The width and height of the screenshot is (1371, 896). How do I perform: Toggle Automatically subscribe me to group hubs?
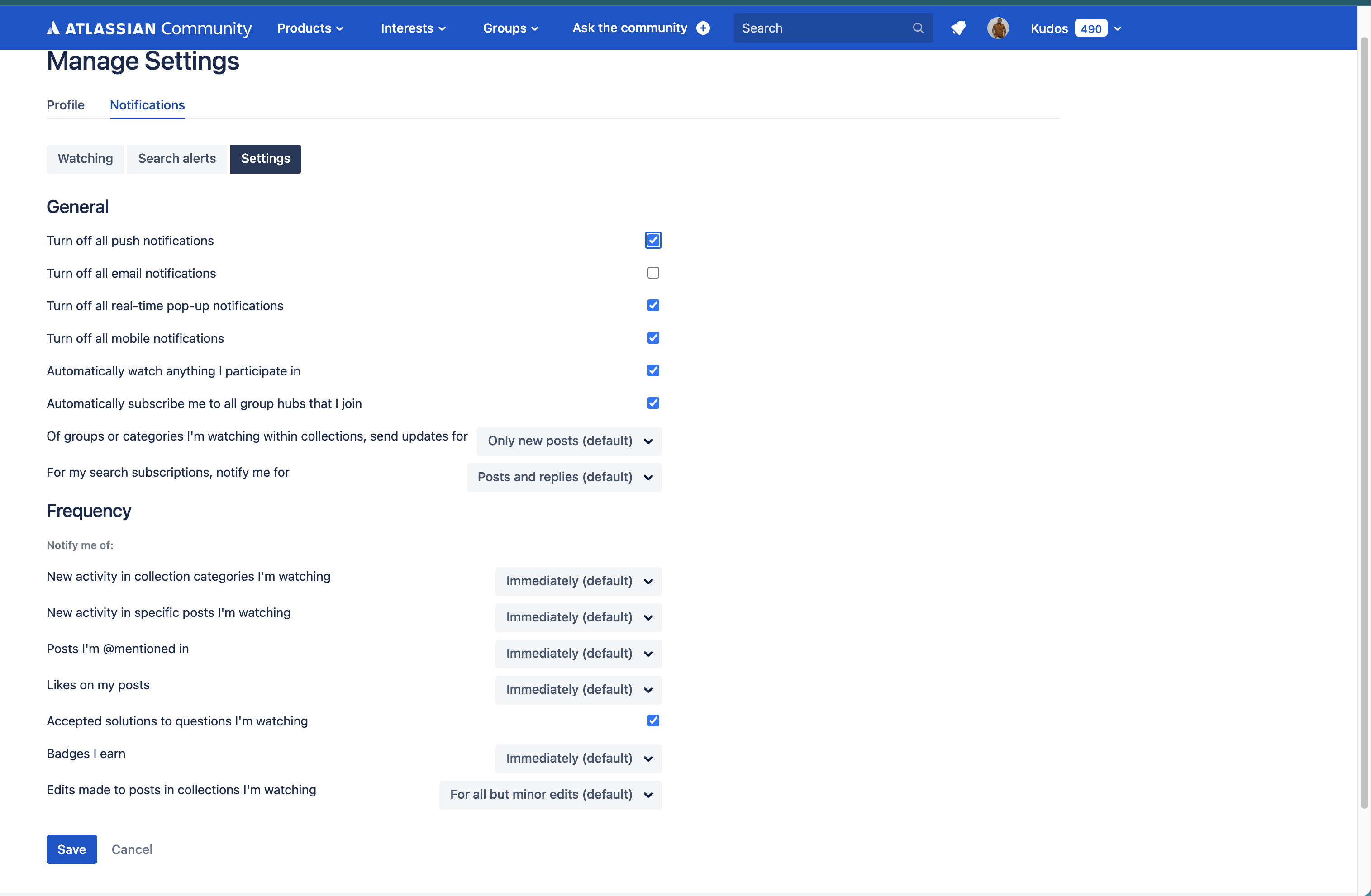click(x=652, y=403)
